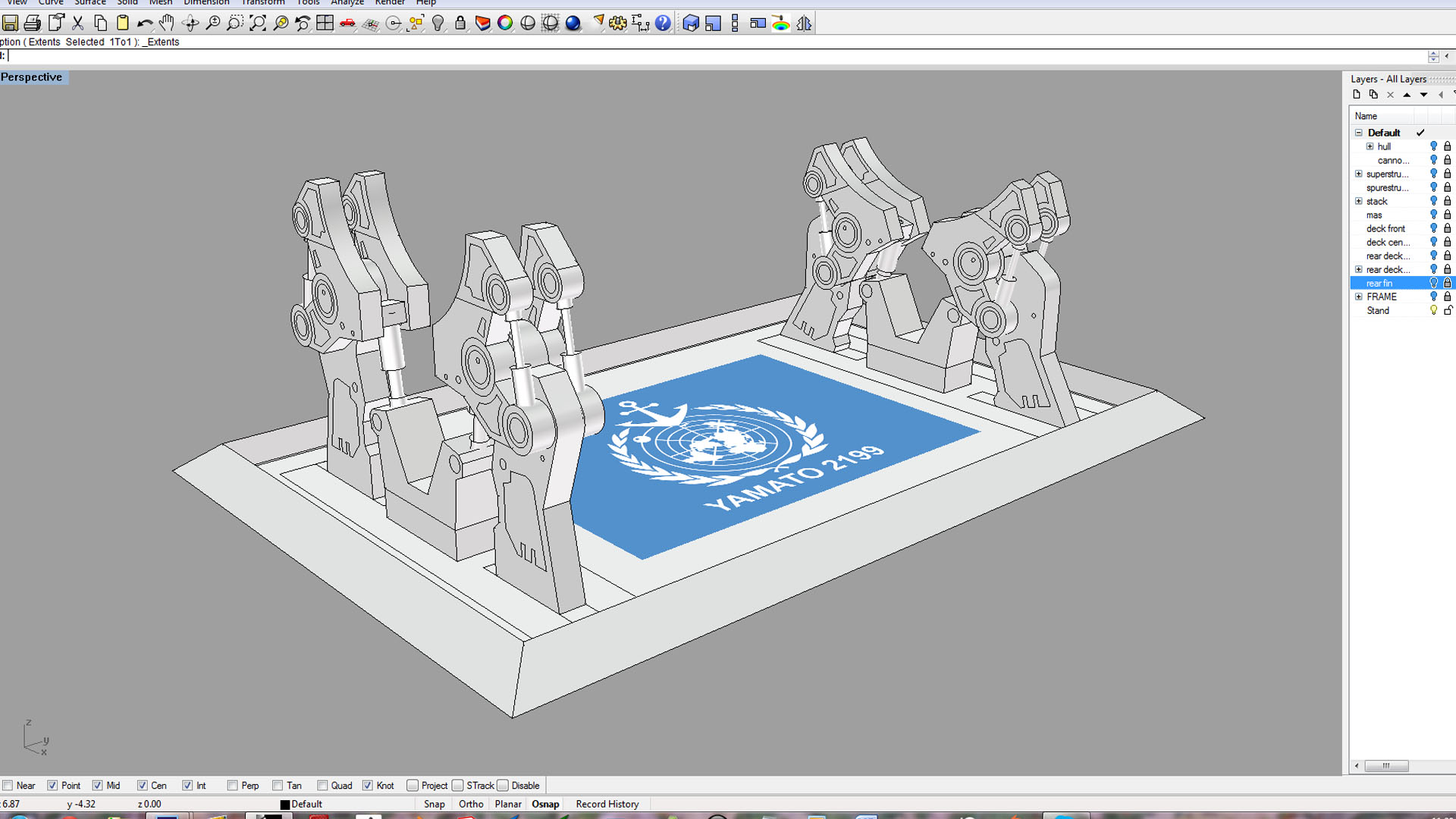Click Record History in status bar

[607, 804]
